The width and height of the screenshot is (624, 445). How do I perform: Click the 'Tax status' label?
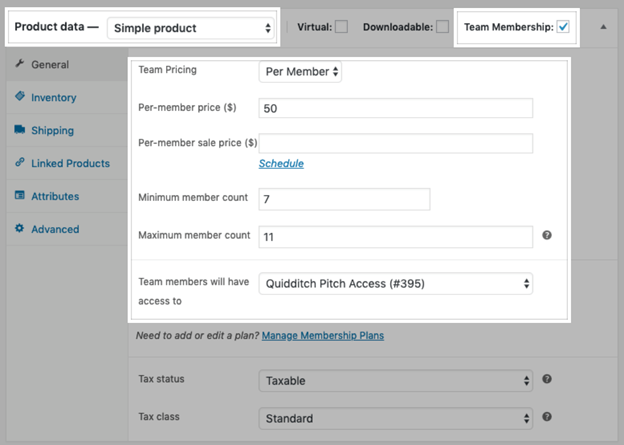click(161, 379)
